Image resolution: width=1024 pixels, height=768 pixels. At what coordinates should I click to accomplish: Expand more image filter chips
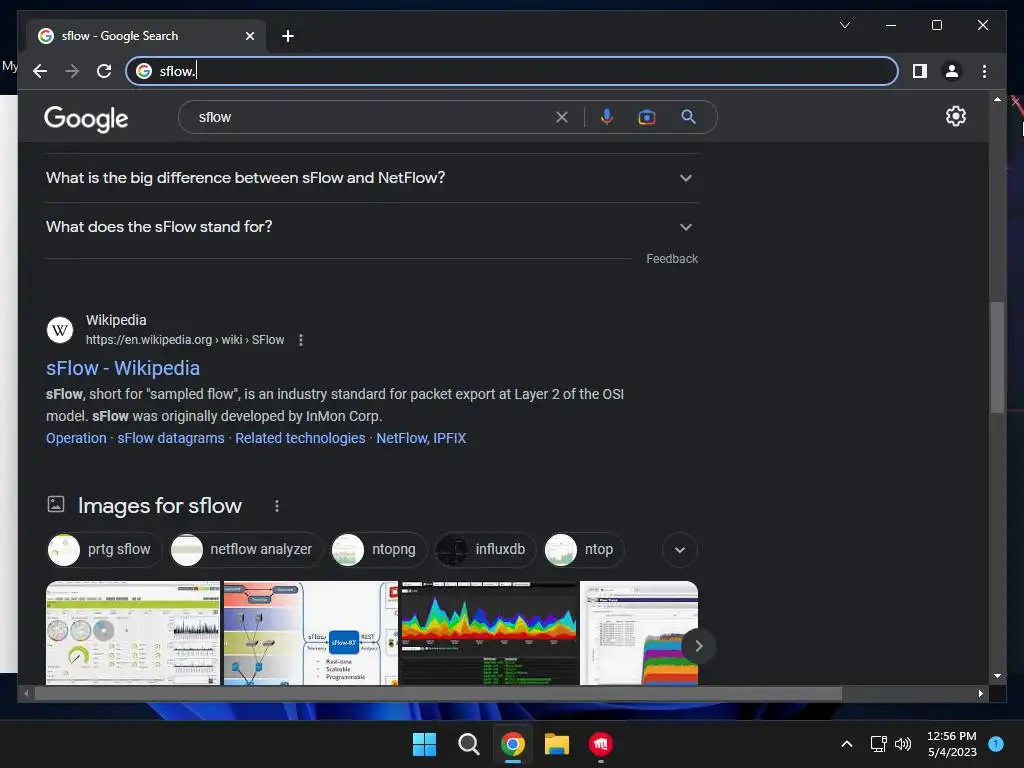680,550
